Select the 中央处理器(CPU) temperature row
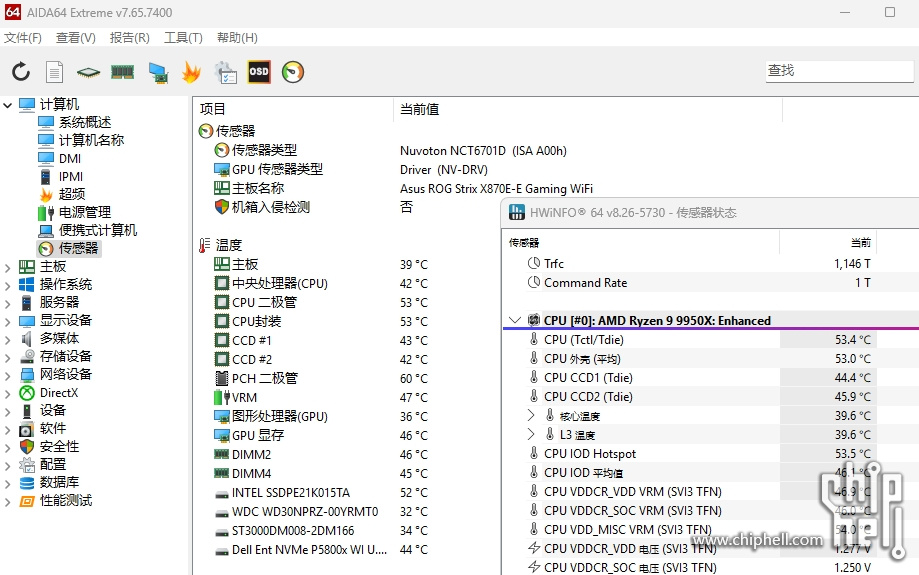The height and width of the screenshot is (575, 919). click(321, 284)
